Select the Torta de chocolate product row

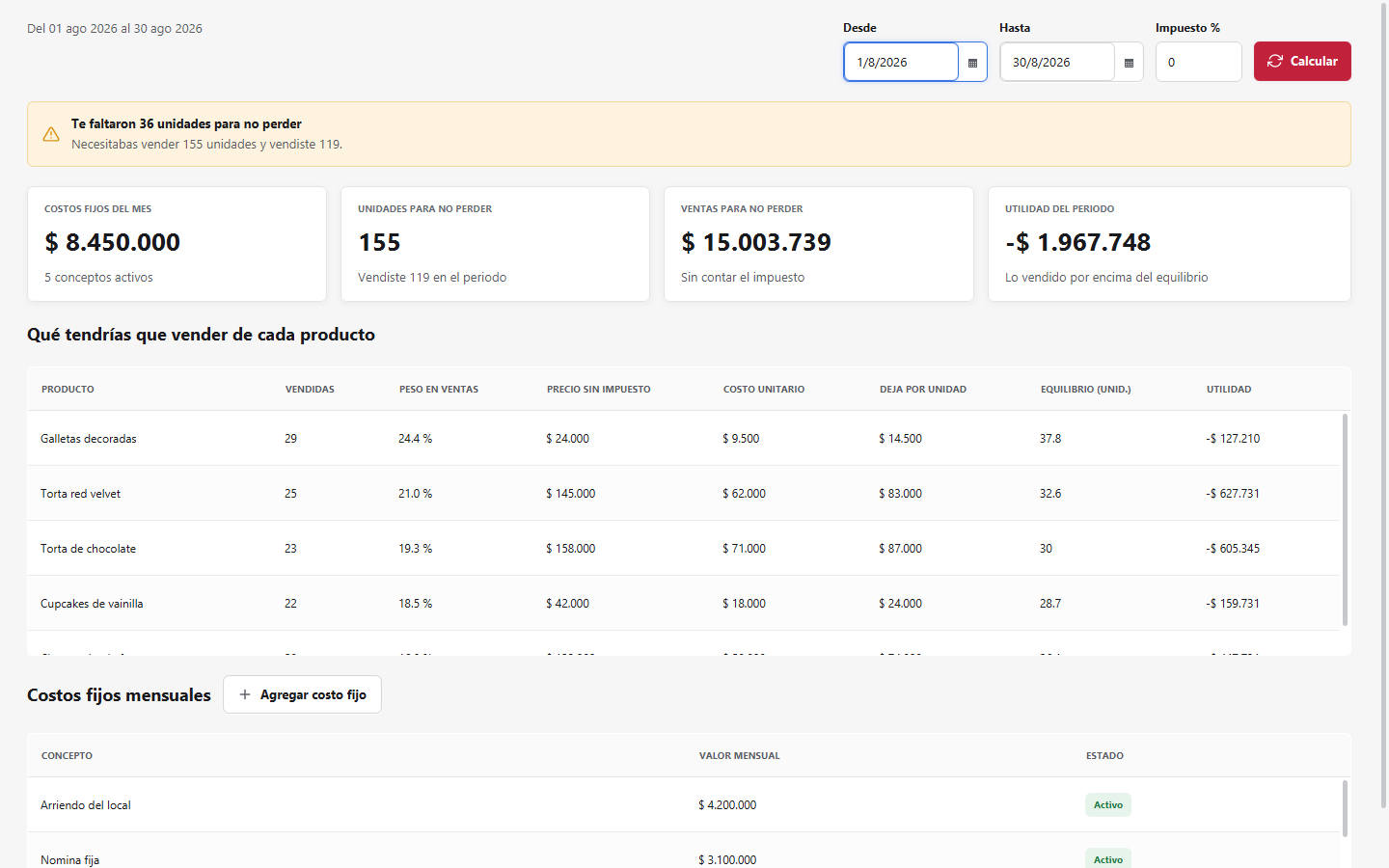pos(683,548)
